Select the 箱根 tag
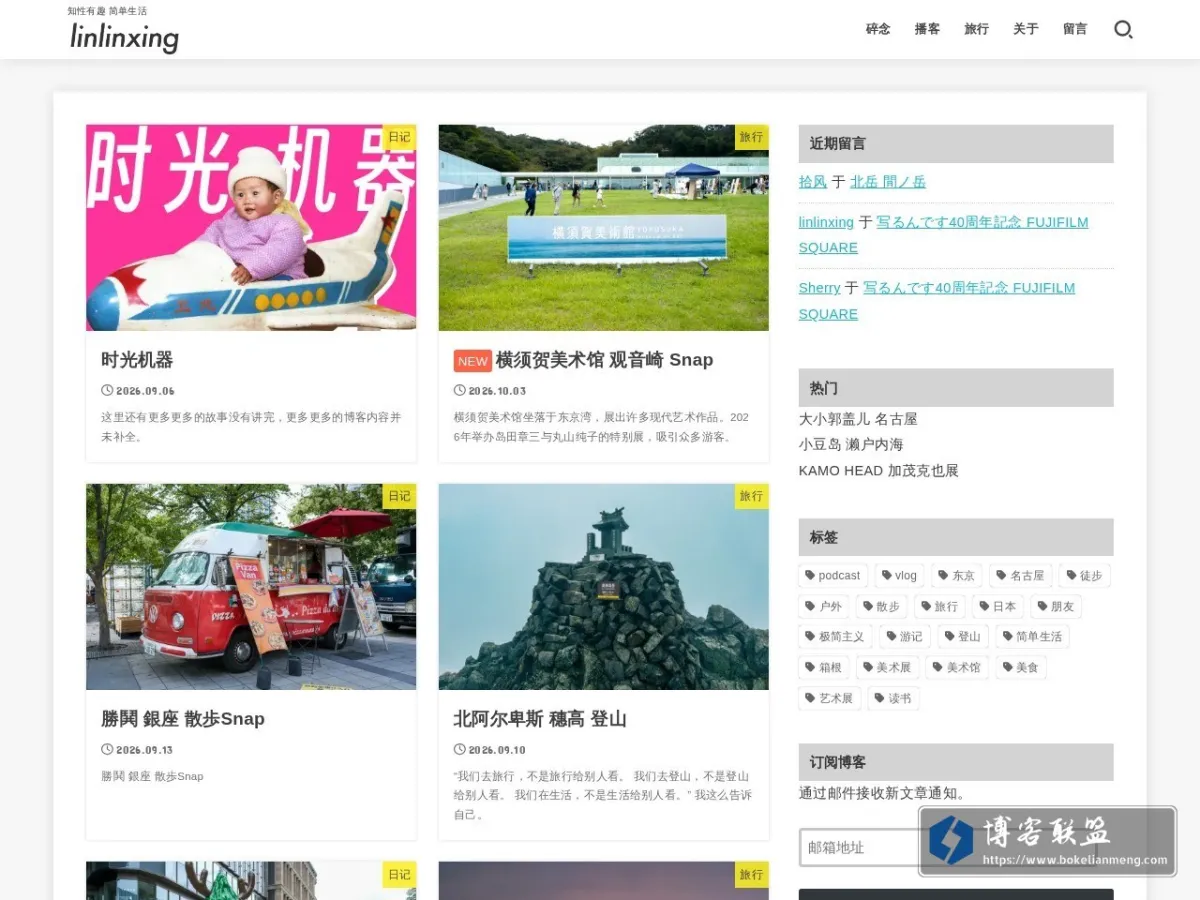1200x900 pixels. (824, 668)
